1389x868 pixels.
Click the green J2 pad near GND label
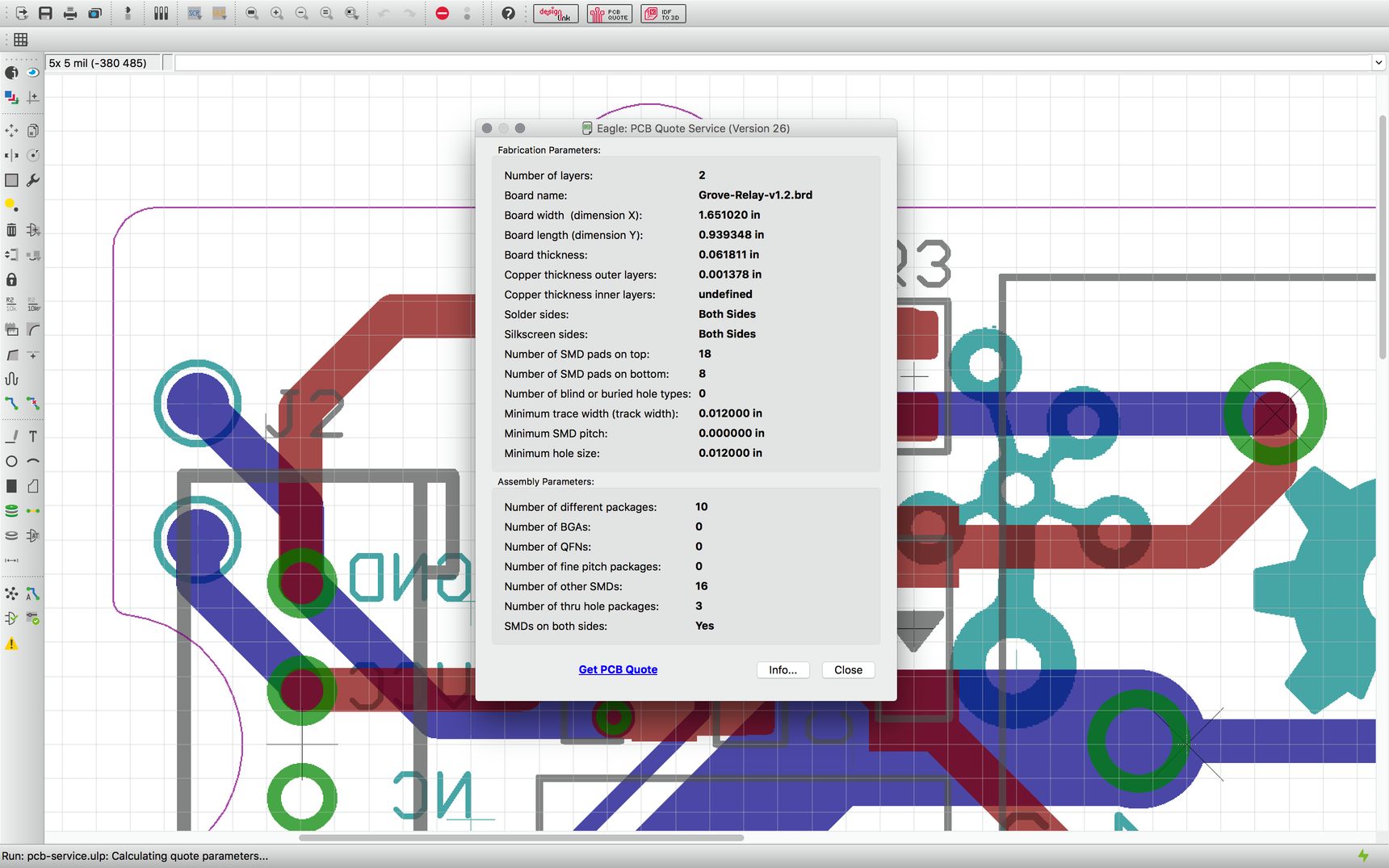coord(301,582)
